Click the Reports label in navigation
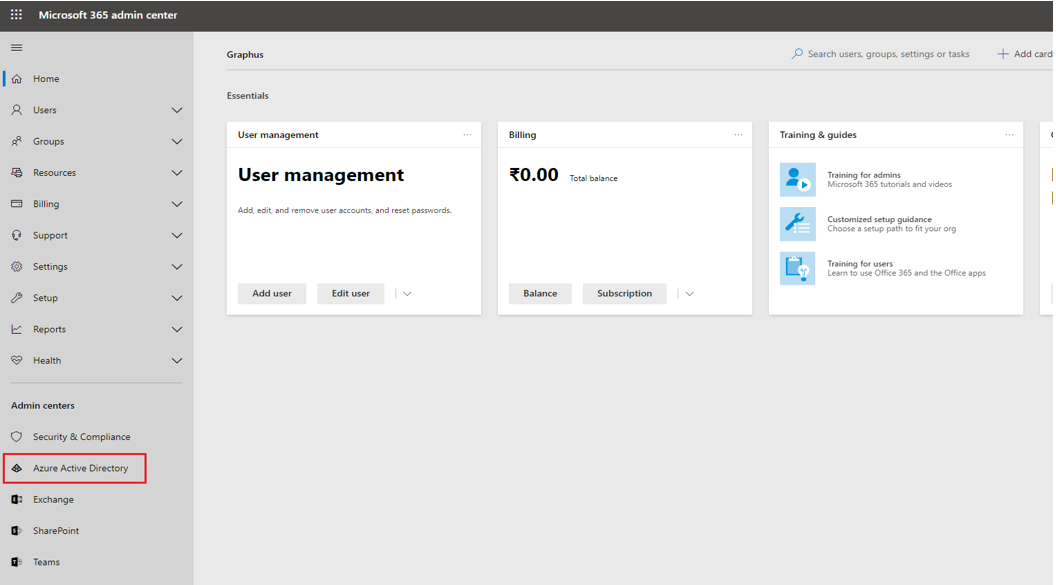 point(49,329)
